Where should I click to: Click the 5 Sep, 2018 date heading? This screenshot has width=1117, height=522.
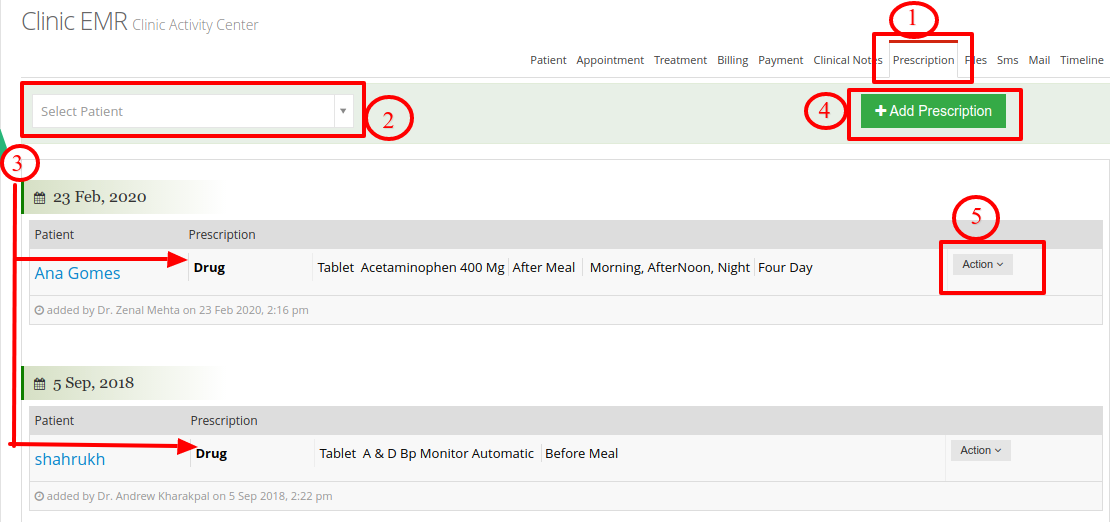93,383
